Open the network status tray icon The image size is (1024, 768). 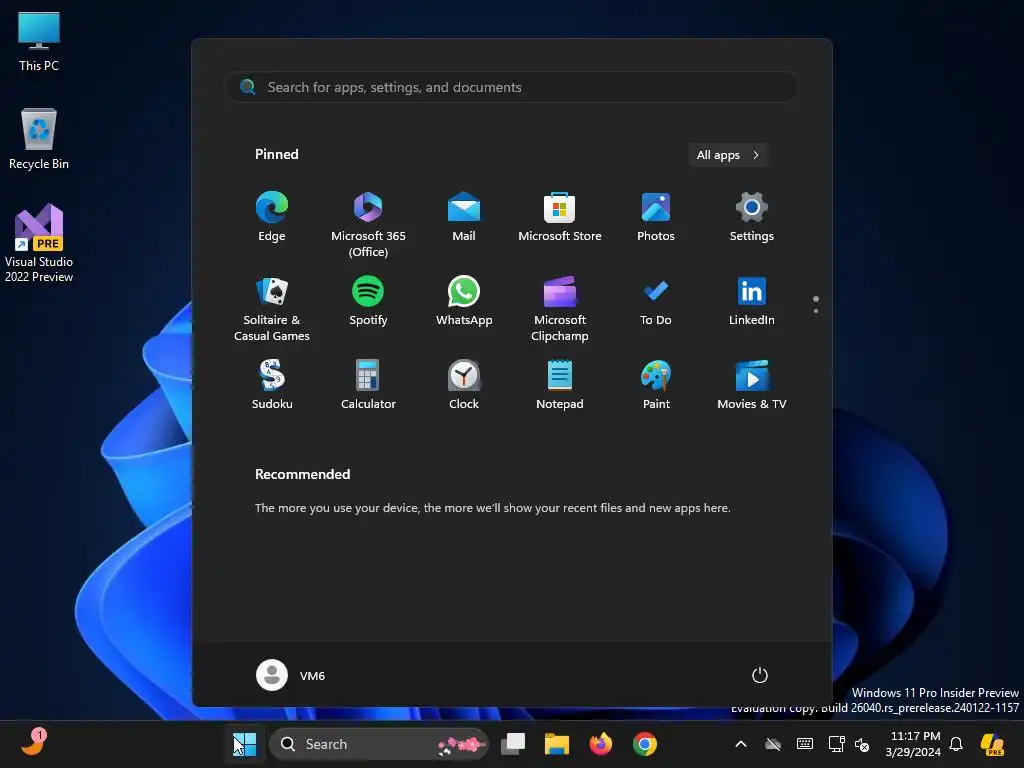pos(836,744)
